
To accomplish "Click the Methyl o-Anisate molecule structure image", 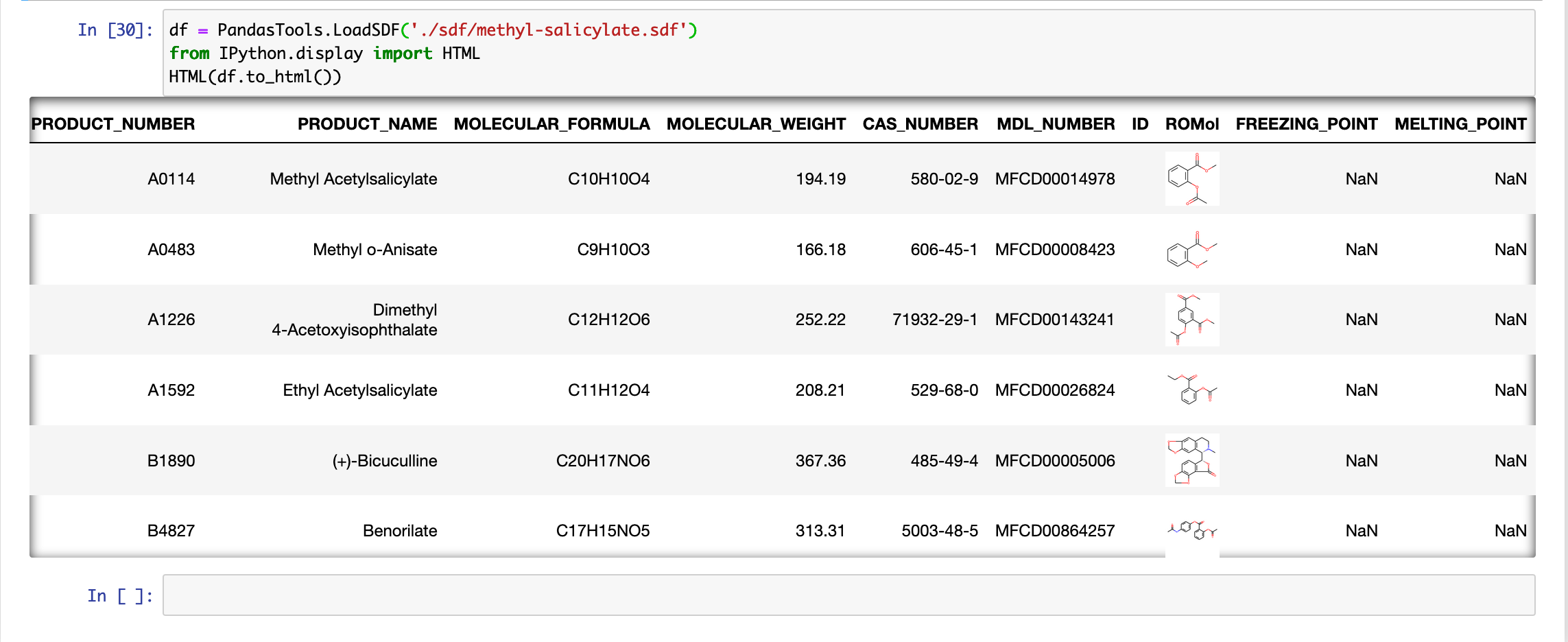I will (x=1192, y=249).
